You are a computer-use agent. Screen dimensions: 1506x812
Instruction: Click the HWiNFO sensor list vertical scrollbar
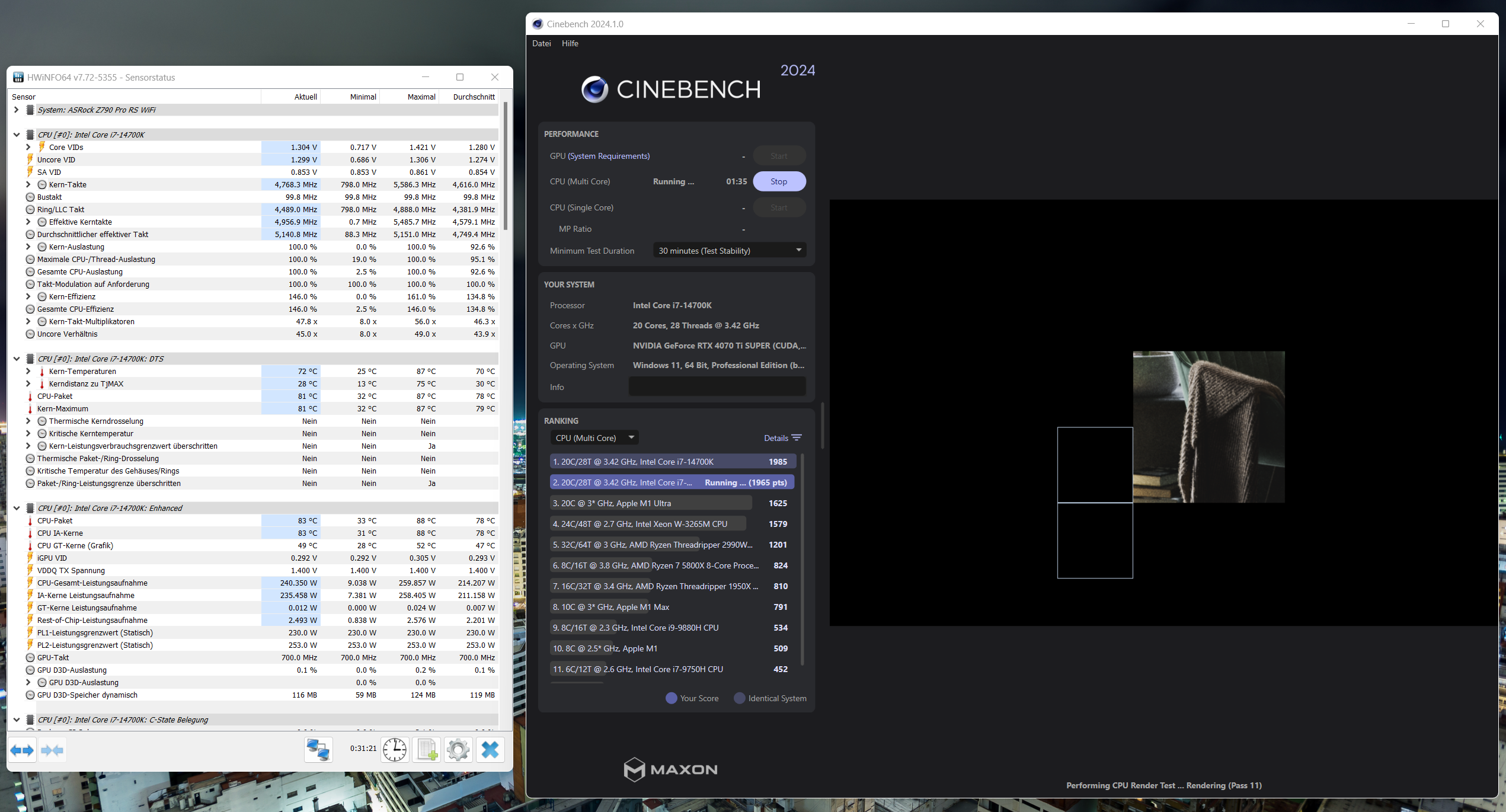[506, 166]
